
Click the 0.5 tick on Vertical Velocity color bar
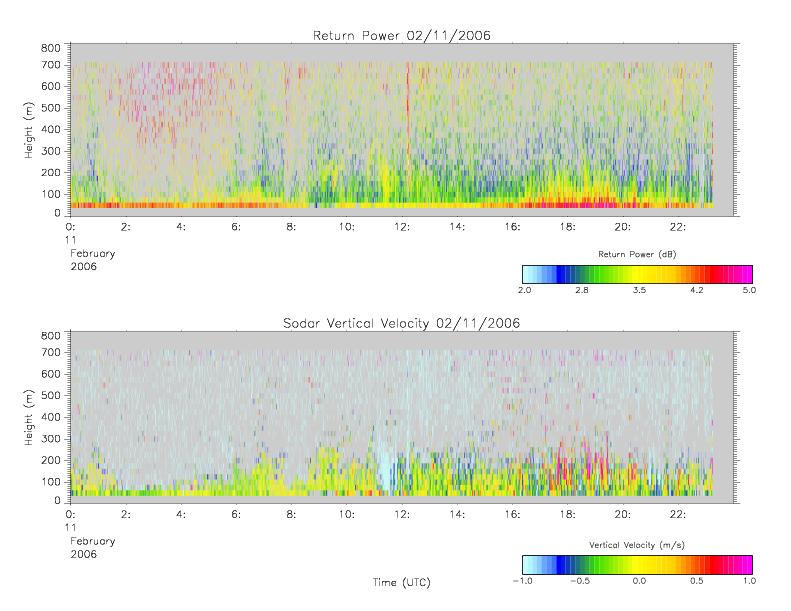[x=697, y=581]
